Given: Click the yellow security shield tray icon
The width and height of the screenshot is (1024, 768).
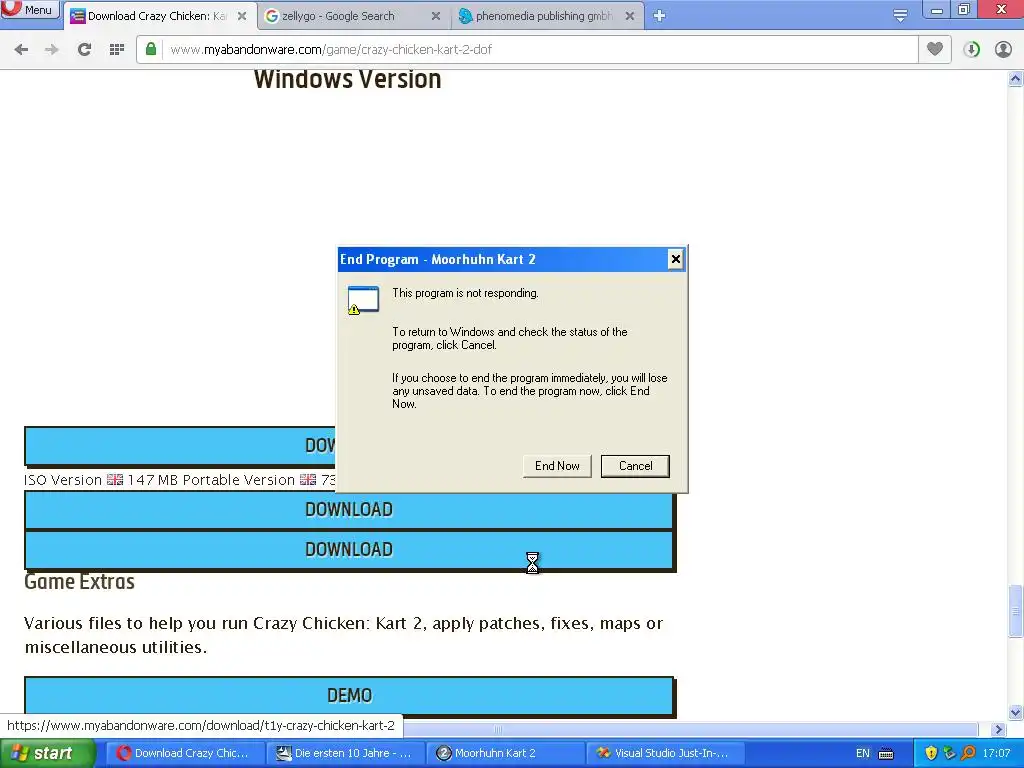Looking at the screenshot, I should point(932,753).
